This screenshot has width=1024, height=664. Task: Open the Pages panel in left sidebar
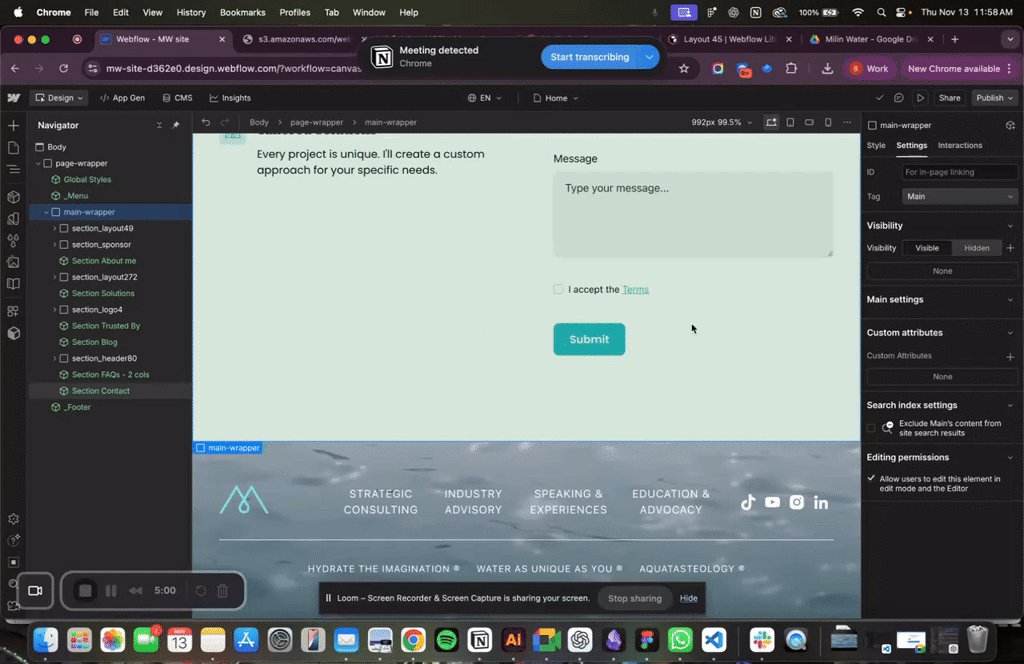(x=13, y=148)
